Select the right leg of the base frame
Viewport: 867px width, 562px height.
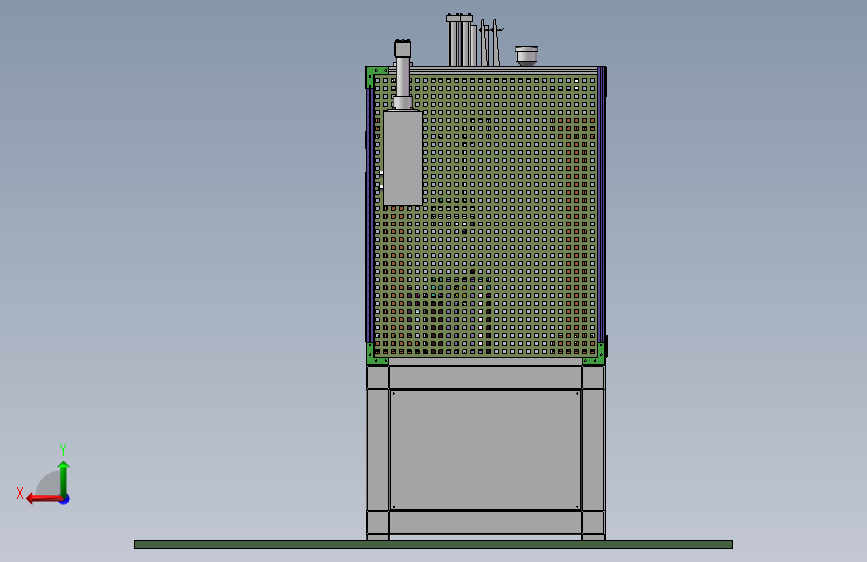(x=593, y=452)
